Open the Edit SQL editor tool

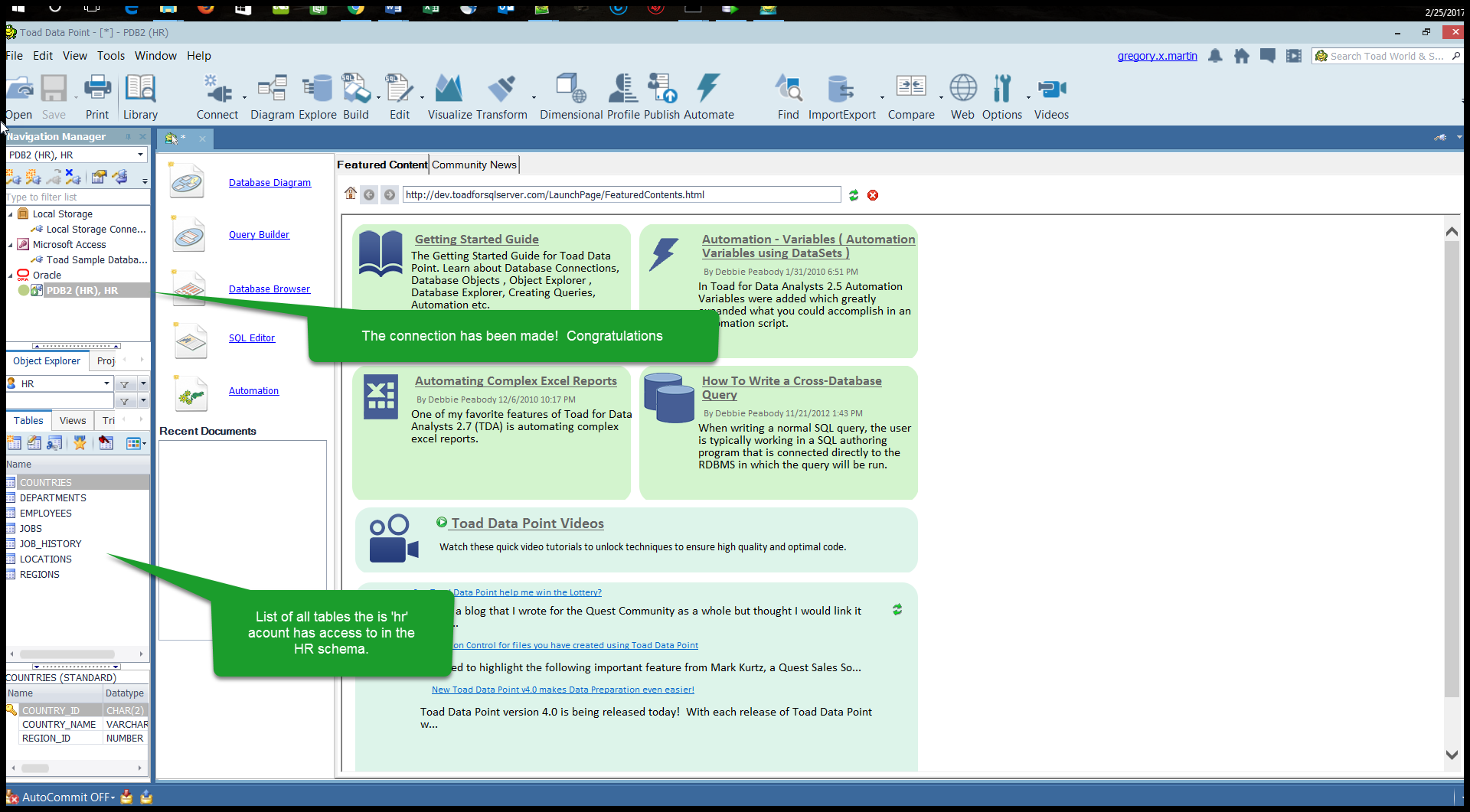[x=400, y=97]
